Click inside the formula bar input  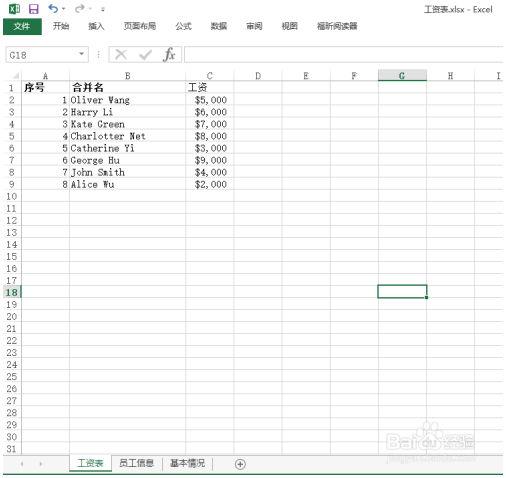click(343, 55)
